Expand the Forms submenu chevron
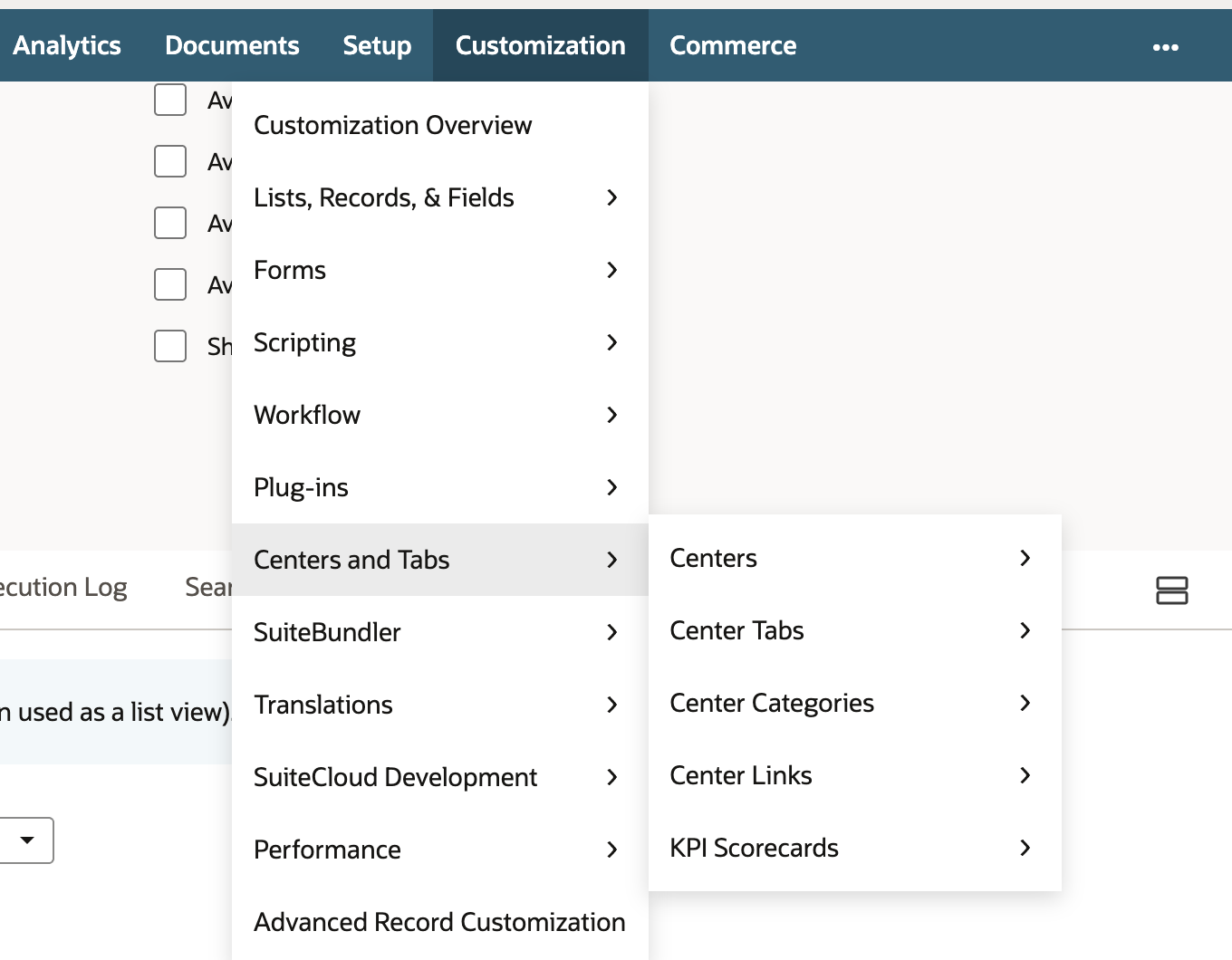The image size is (1232, 960). [x=612, y=270]
